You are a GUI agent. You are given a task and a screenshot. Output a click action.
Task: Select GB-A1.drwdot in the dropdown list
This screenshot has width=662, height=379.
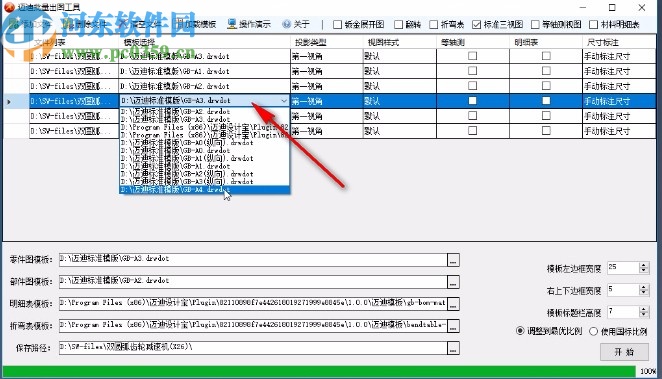pyautogui.click(x=205, y=166)
